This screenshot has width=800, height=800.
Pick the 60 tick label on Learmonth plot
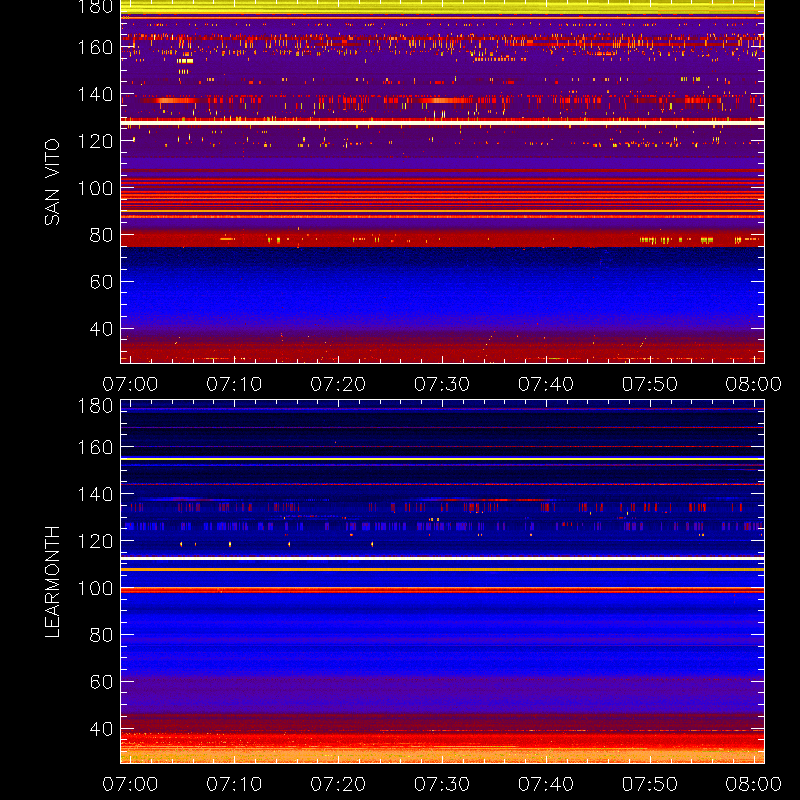coord(101,682)
